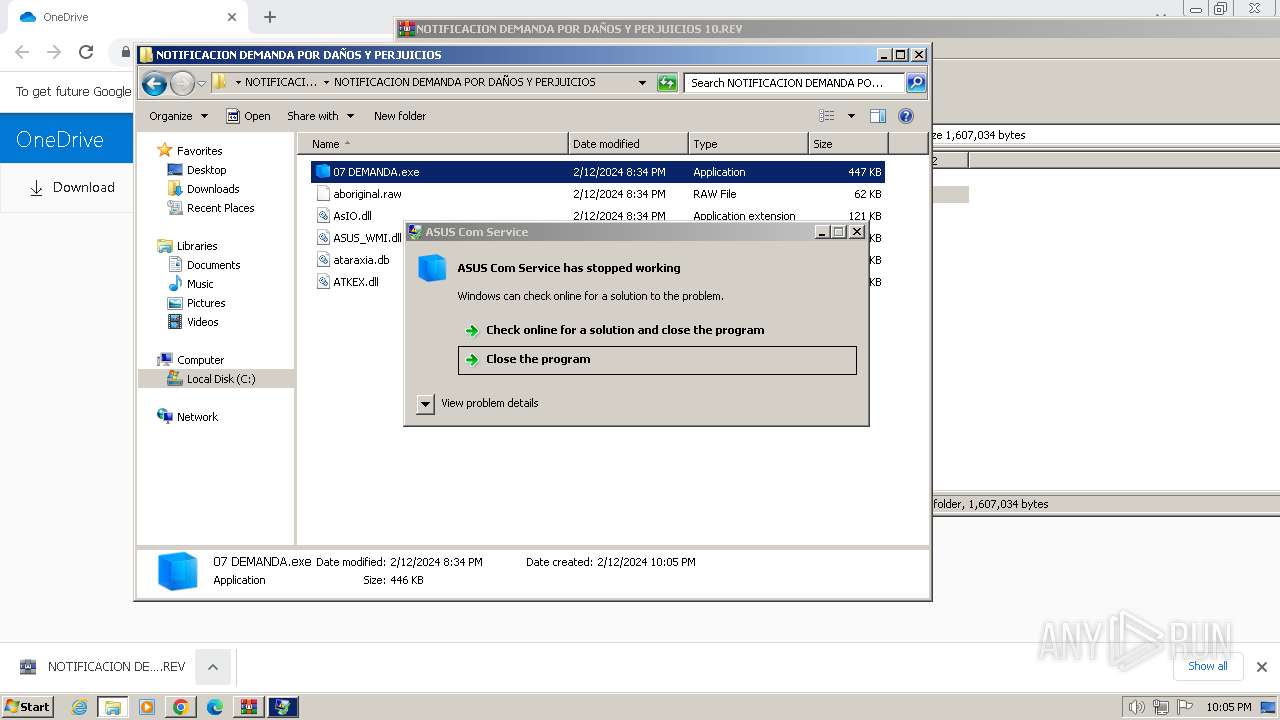The height and width of the screenshot is (720, 1280).
Task: Open Windows Media Player from taskbar
Action: pos(147,707)
